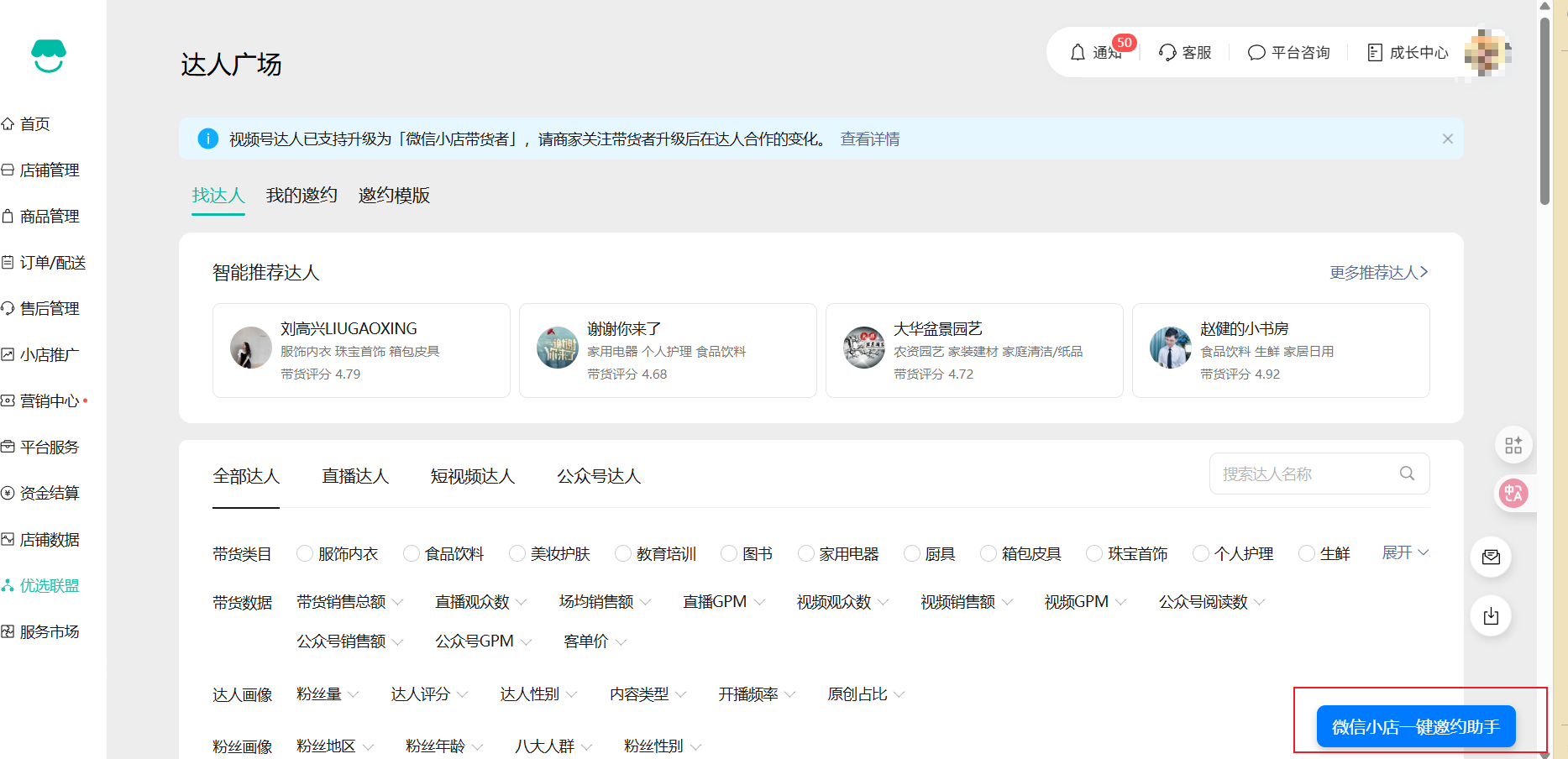Focus the 搜索达人名称 search field
1568x759 pixels.
[x=1319, y=474]
